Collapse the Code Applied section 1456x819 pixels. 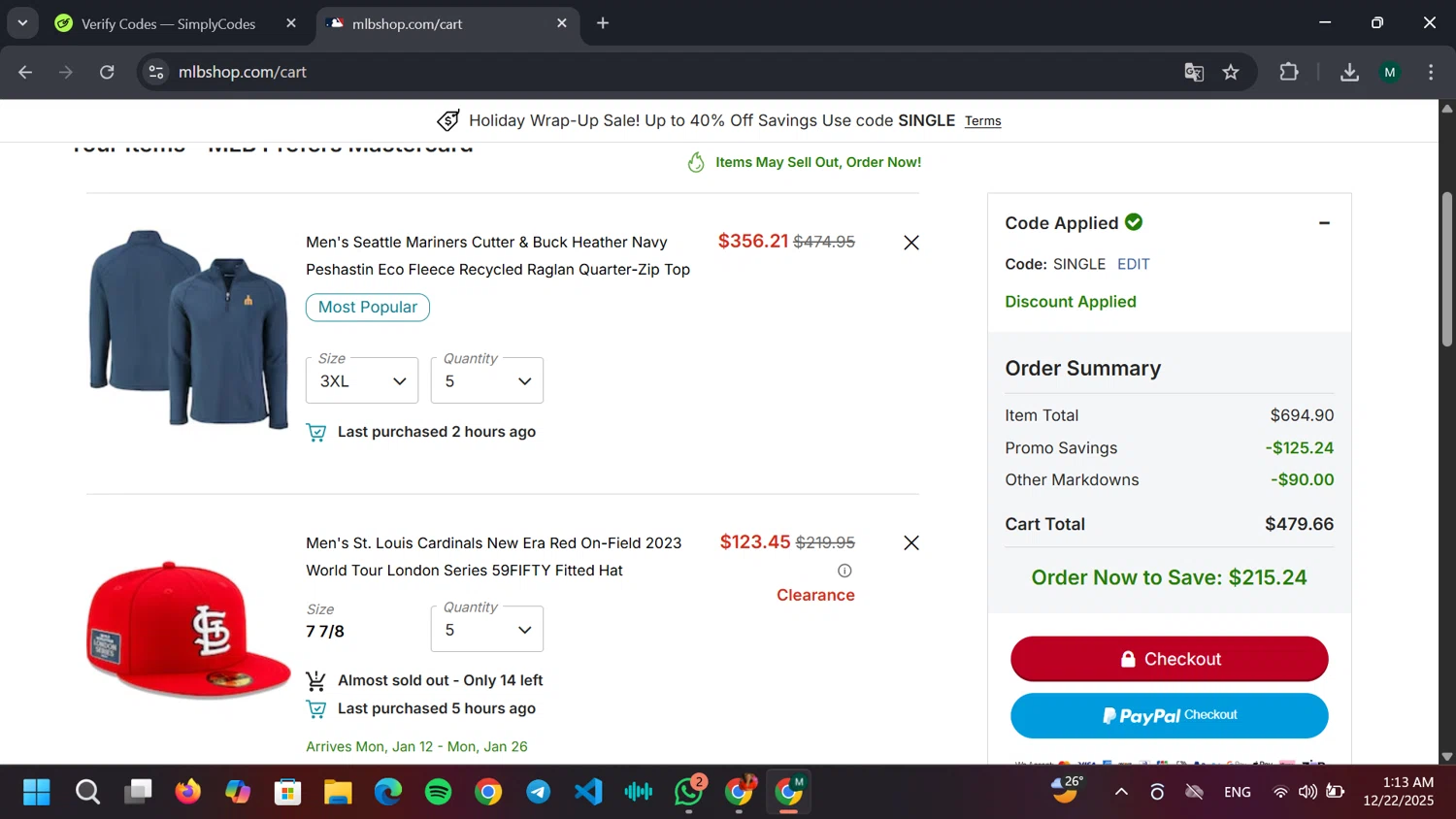(x=1324, y=223)
